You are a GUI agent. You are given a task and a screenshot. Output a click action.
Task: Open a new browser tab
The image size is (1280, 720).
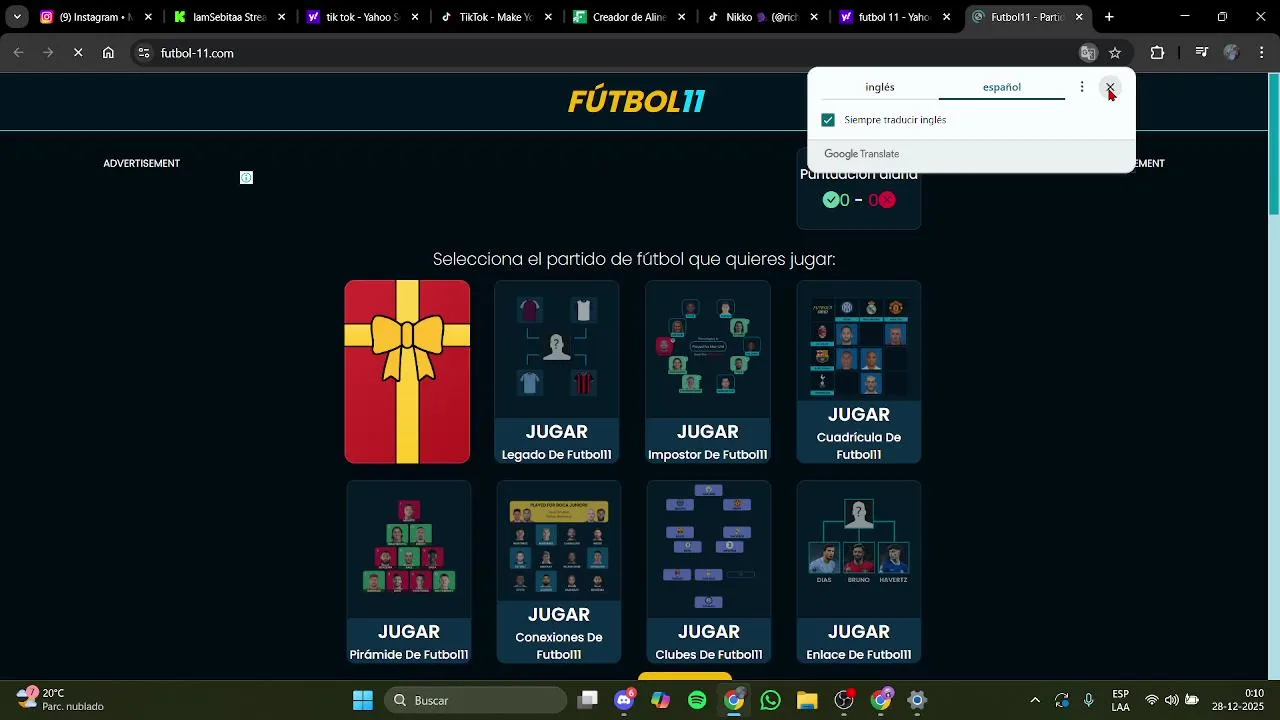point(1109,17)
